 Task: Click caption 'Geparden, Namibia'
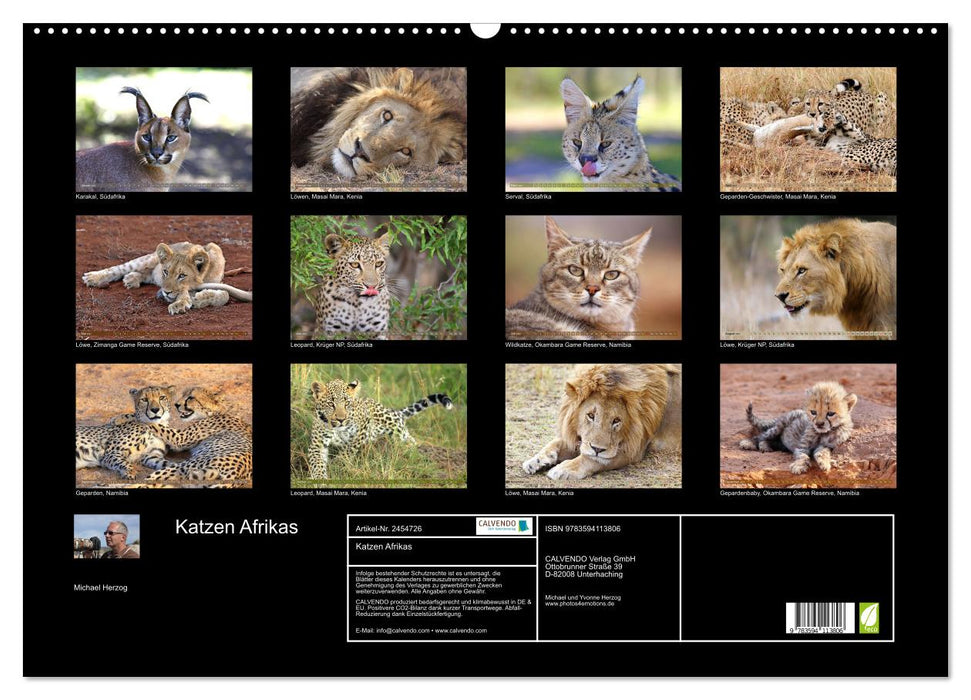[x=102, y=493]
